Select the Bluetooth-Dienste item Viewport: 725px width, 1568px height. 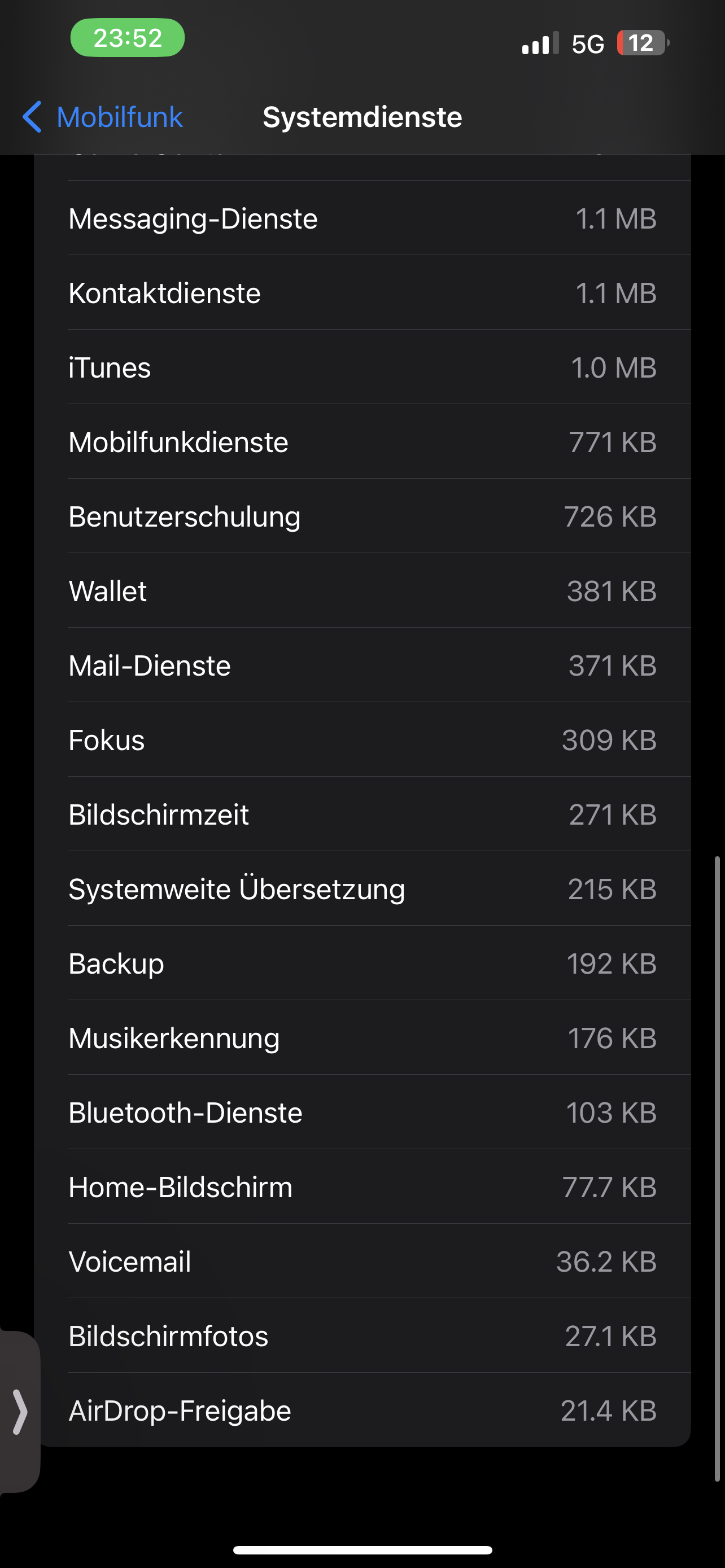[x=362, y=1113]
